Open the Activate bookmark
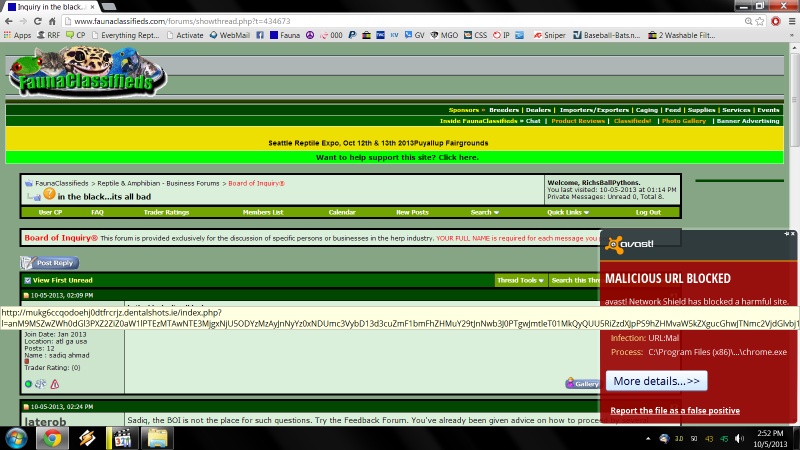 tap(185, 35)
